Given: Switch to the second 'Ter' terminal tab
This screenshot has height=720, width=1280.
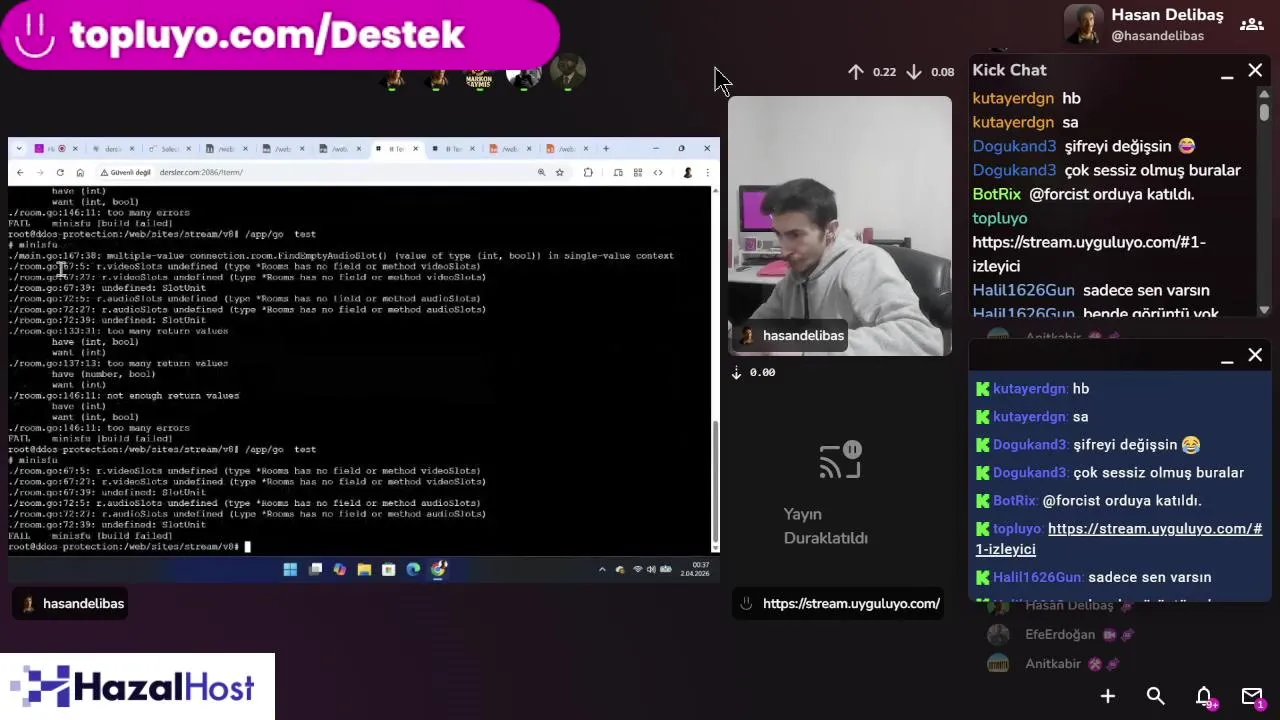Looking at the screenshot, I should pyautogui.click(x=453, y=149).
